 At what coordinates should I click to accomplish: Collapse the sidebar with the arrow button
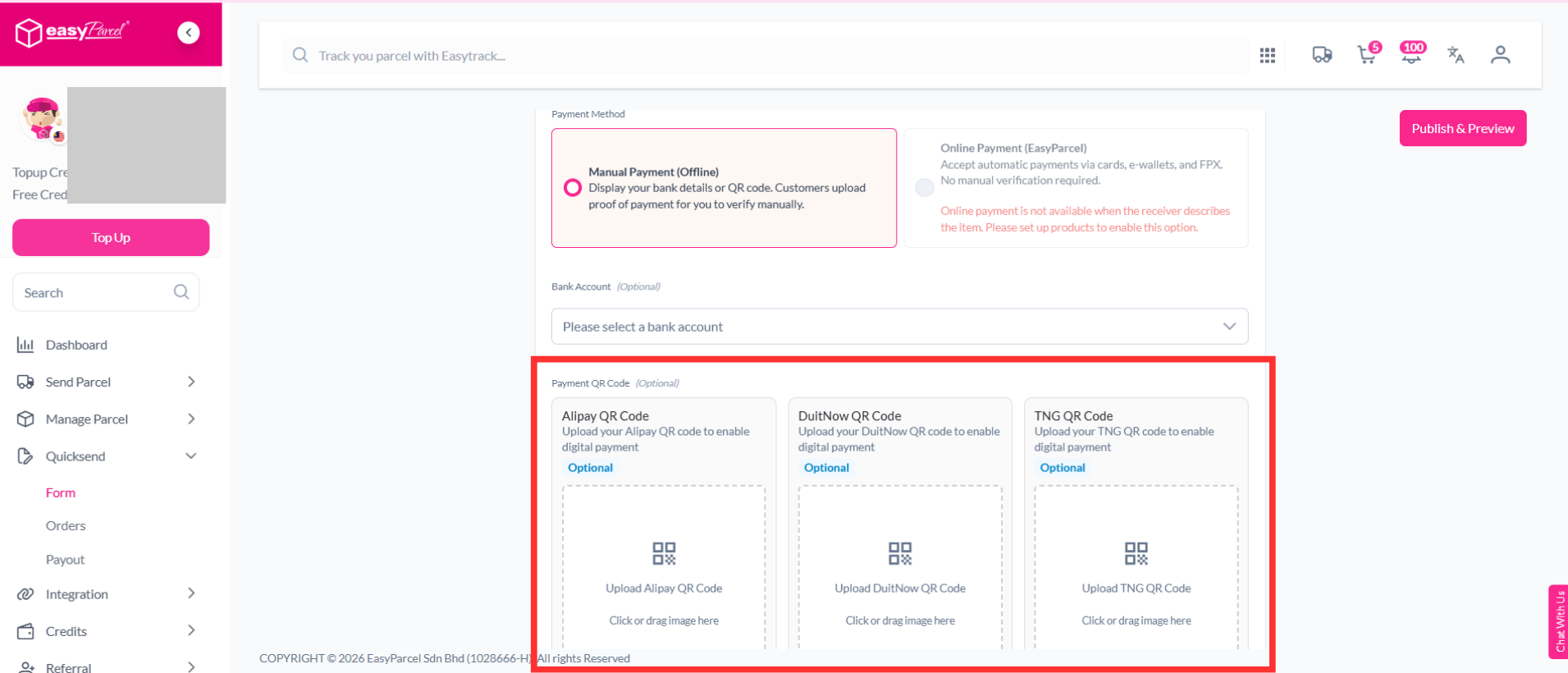(x=189, y=33)
